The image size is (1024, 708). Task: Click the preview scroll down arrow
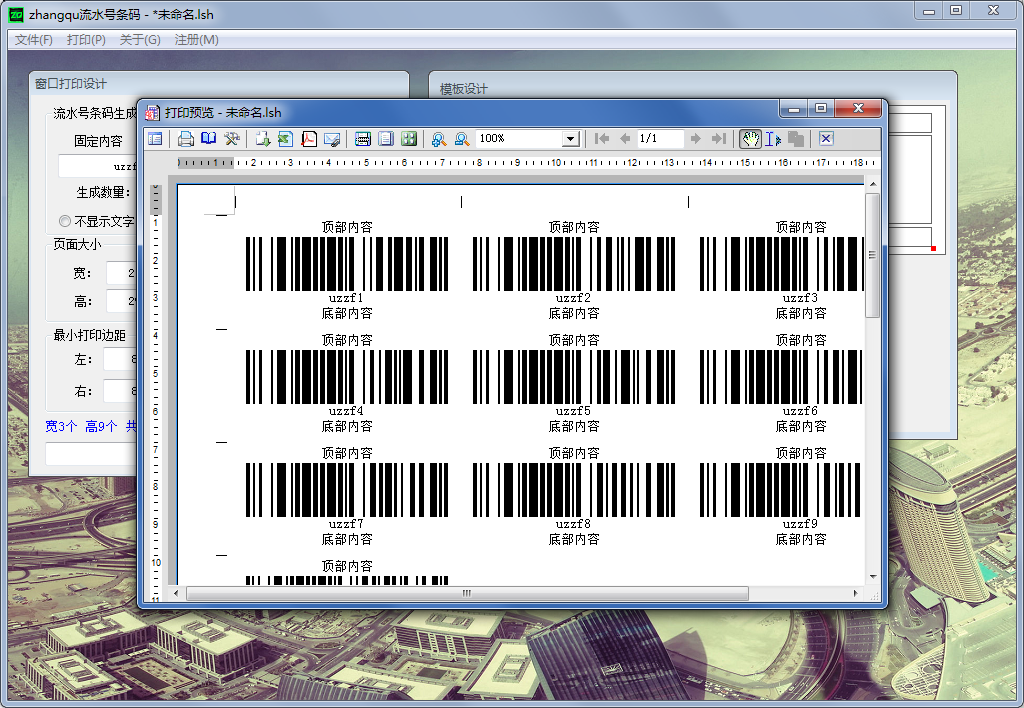872,577
